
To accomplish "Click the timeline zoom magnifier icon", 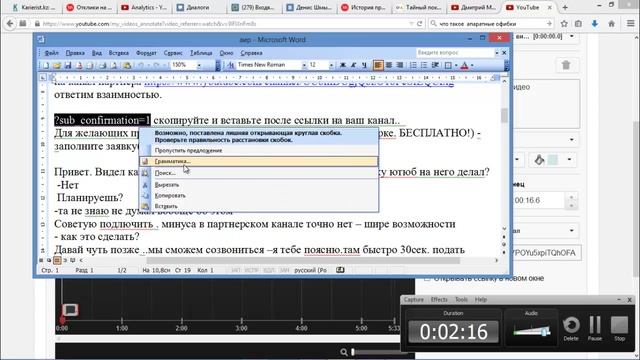I will 344,352.
